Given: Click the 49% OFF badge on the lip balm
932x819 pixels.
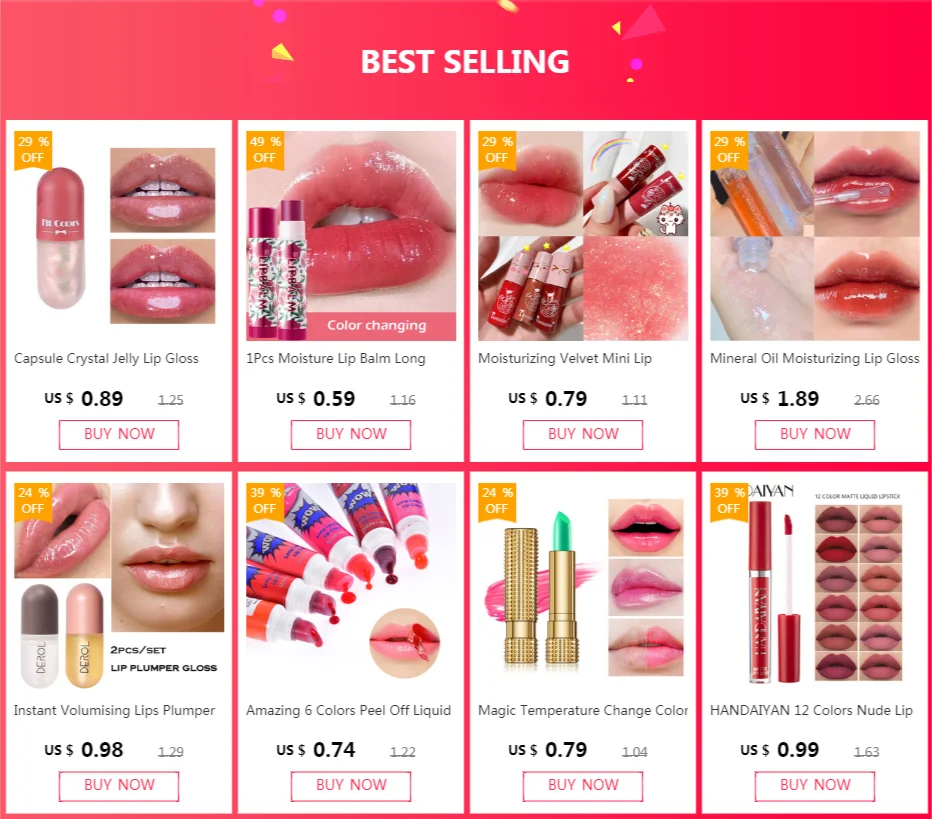Looking at the screenshot, I should tap(265, 150).
